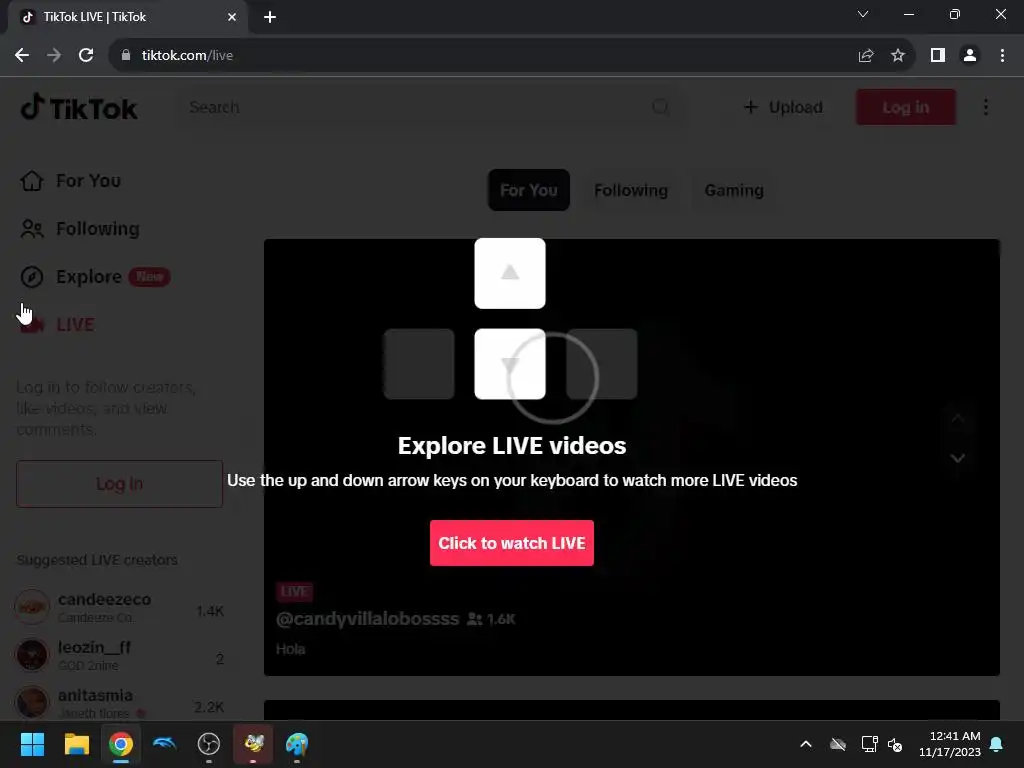Open anitasmia suggested creator name
The width and height of the screenshot is (1024, 768).
[95, 695]
